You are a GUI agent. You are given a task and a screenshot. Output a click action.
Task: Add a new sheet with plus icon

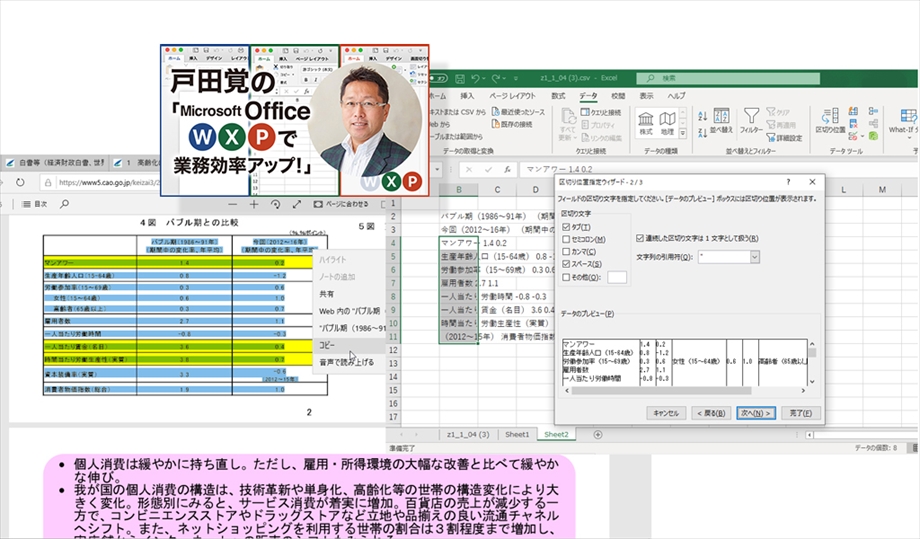[598, 435]
